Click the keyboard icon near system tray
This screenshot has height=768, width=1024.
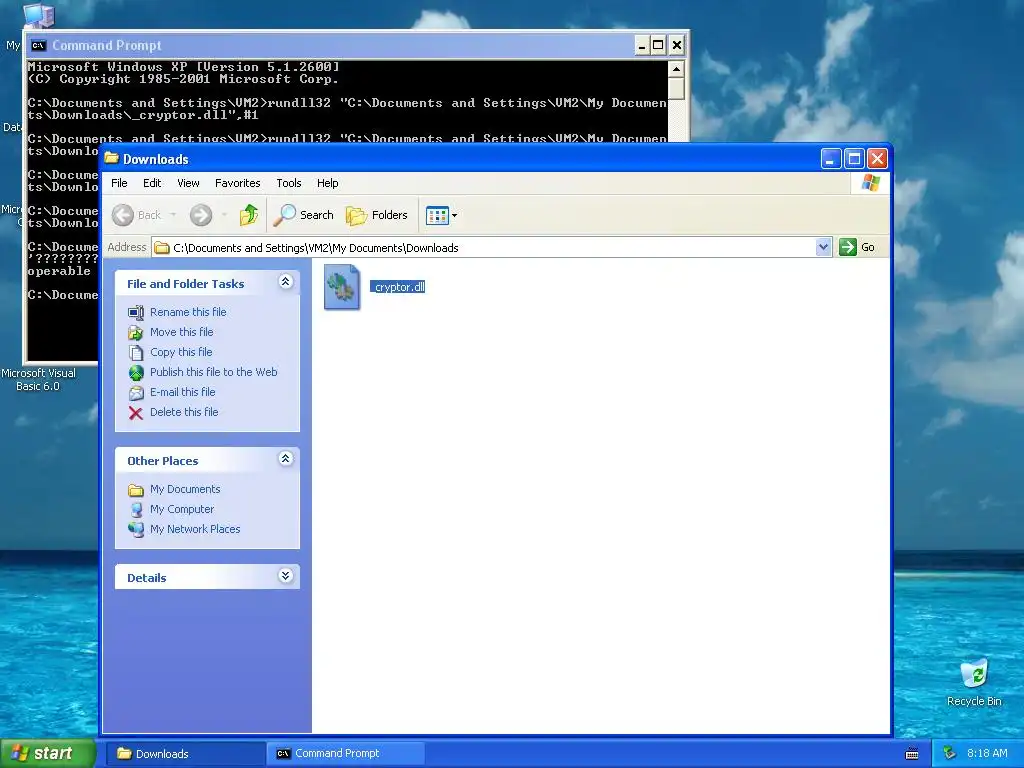click(912, 754)
